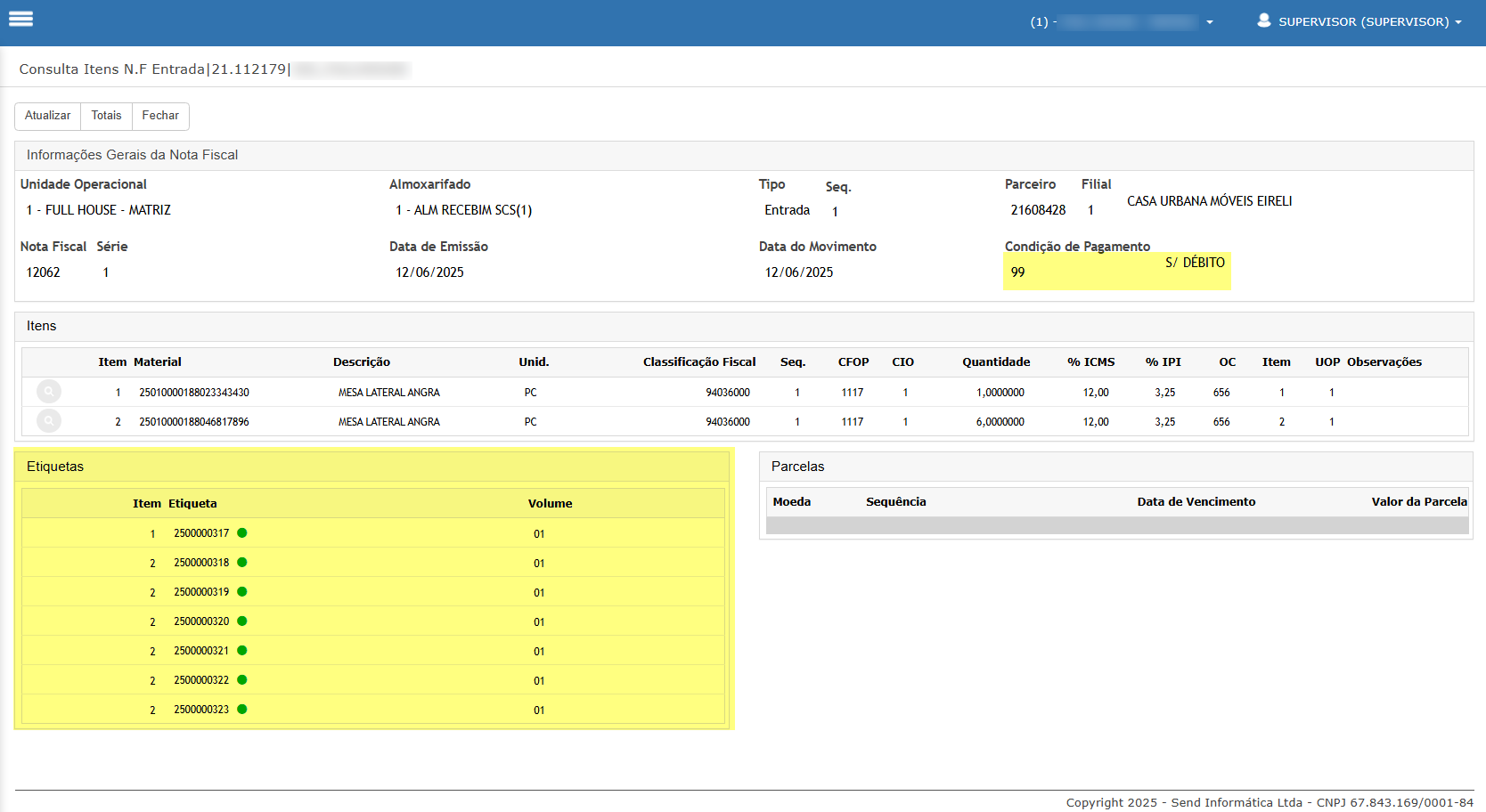1486x812 pixels.
Task: Click % ICMS column header
Action: (x=1091, y=362)
